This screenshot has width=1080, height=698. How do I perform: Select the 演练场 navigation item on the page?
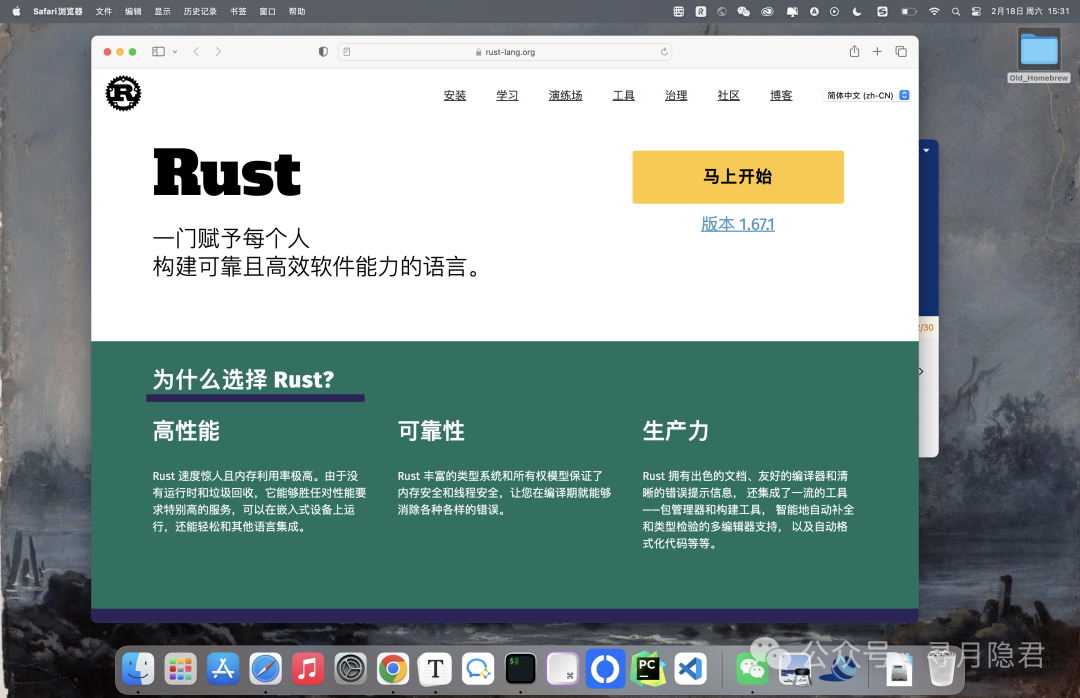click(565, 95)
